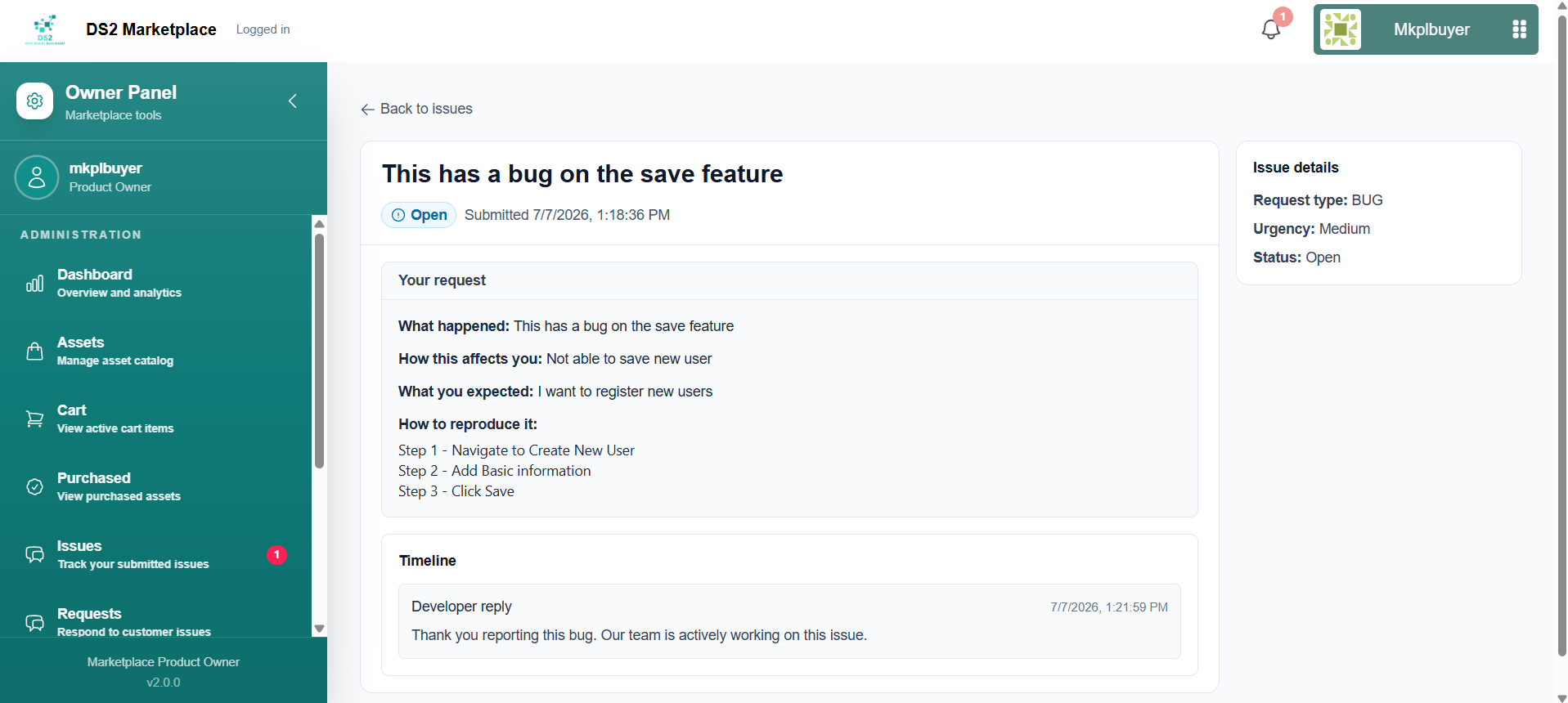Screen dimensions: 1568x703
Task: Click the Owner Panel gear icon
Action: pyautogui.click(x=34, y=101)
